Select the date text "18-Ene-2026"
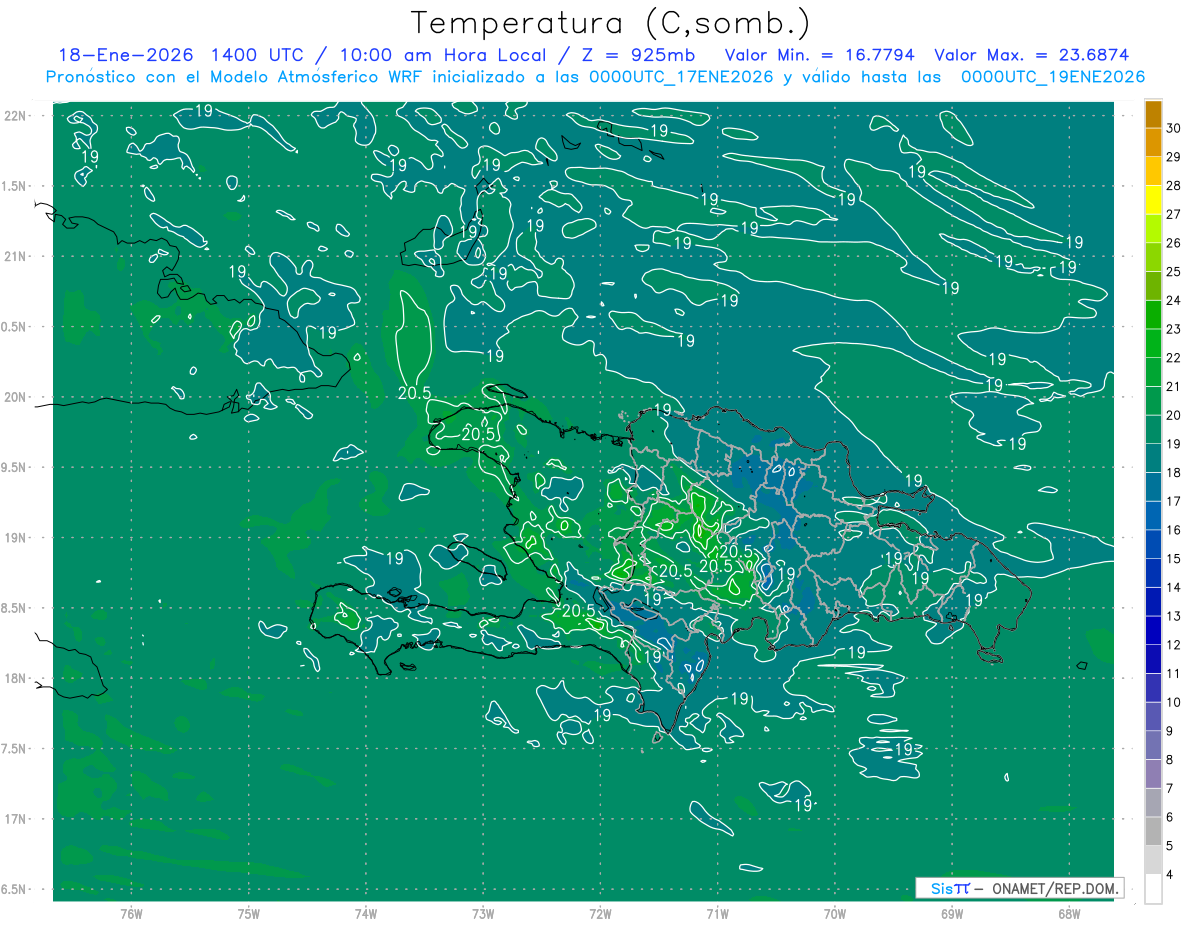This screenshot has width=1200, height=927. [125, 55]
